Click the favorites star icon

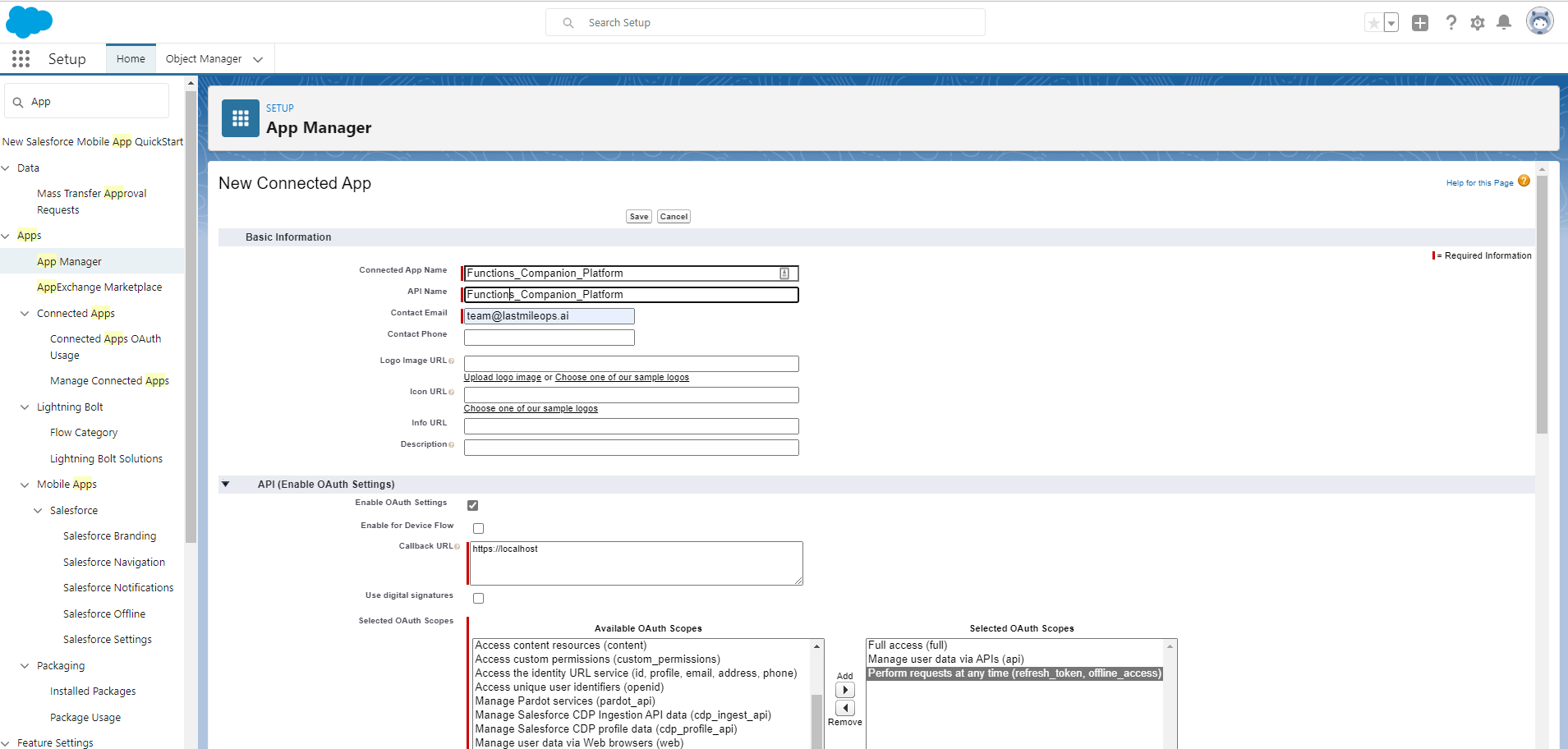1373,23
